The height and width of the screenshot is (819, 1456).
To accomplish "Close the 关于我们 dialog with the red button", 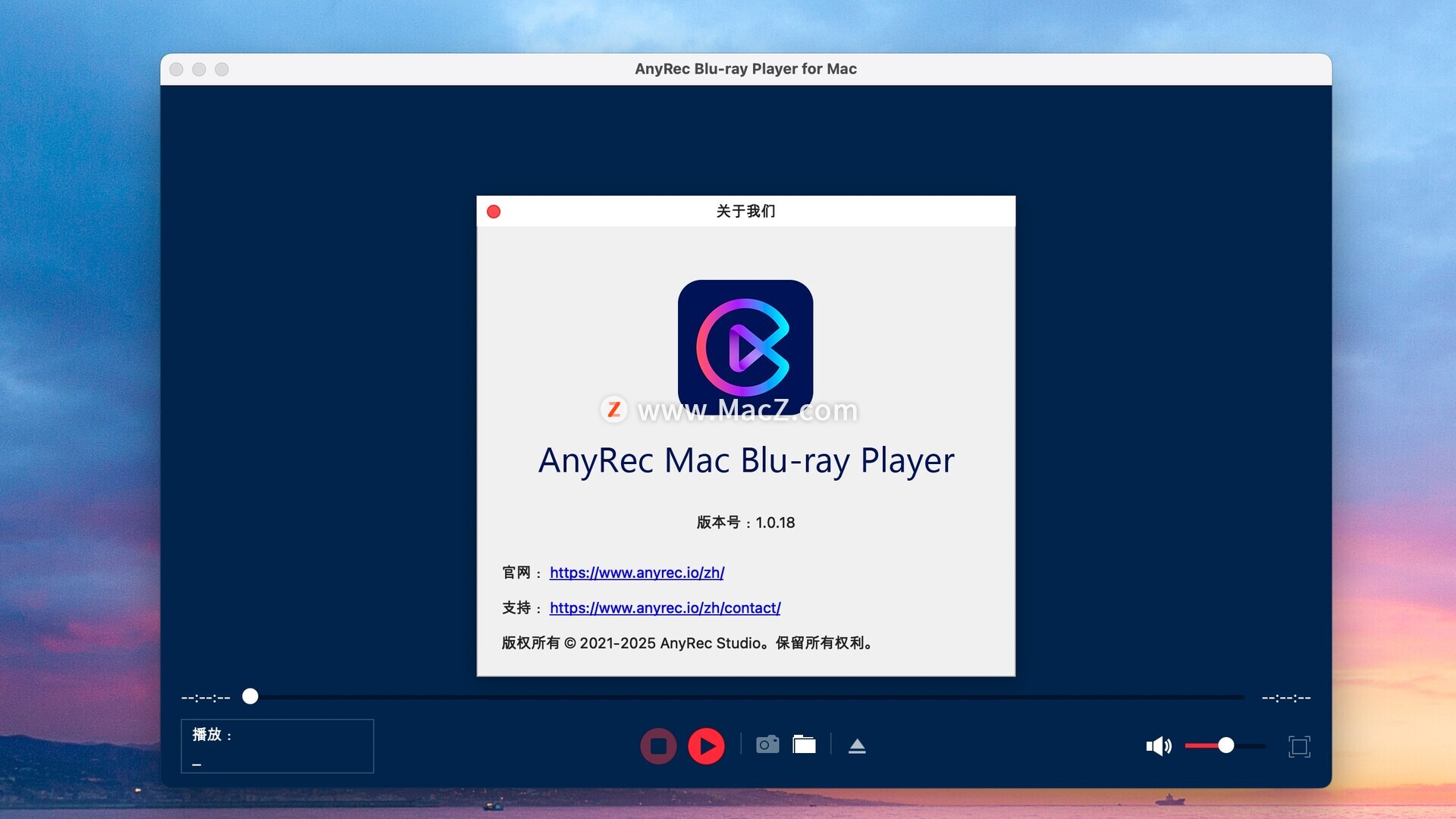I will tap(494, 212).
